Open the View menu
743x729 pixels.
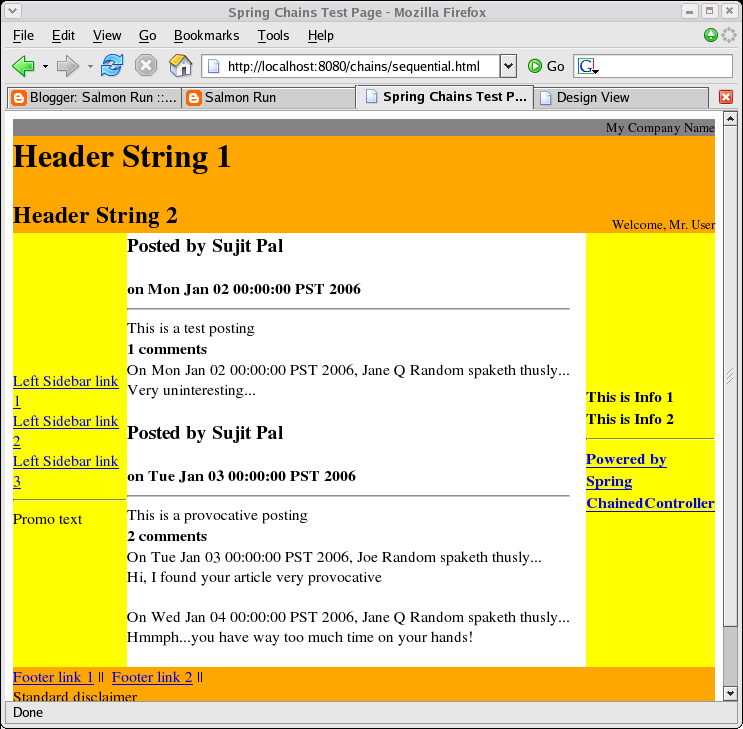click(107, 36)
